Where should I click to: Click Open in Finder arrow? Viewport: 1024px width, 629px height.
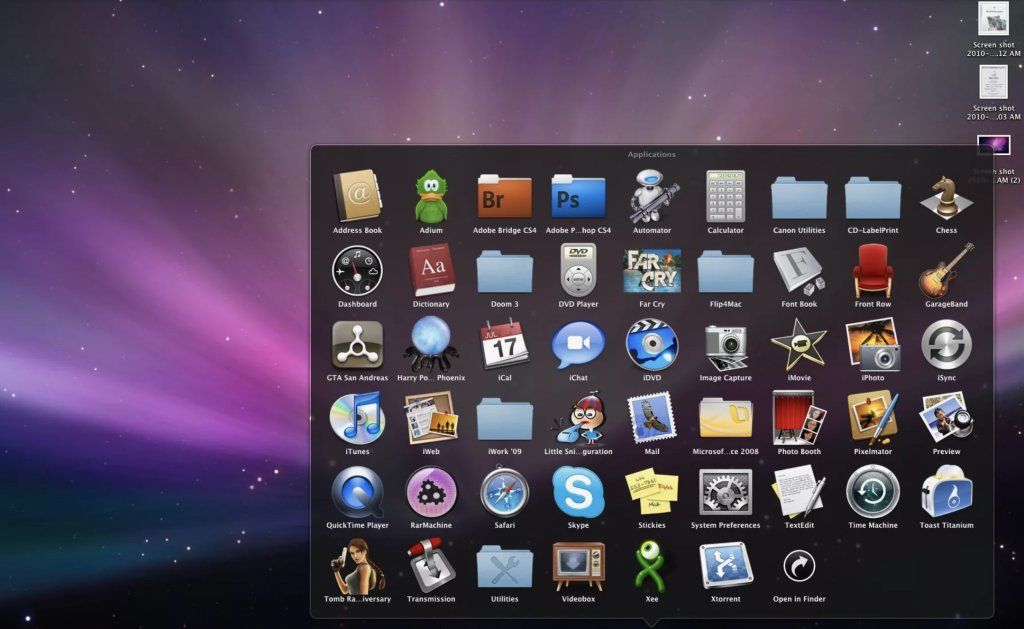pyautogui.click(x=799, y=566)
